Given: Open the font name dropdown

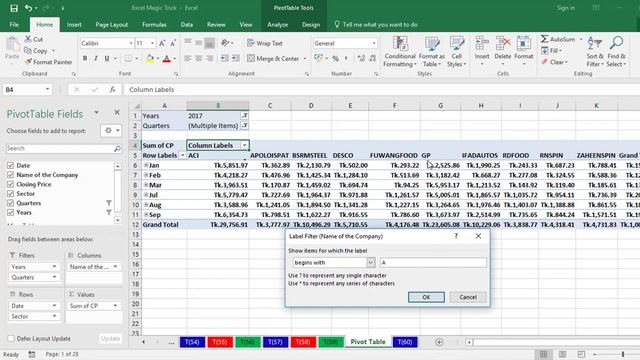Looking at the screenshot, I should [131, 43].
